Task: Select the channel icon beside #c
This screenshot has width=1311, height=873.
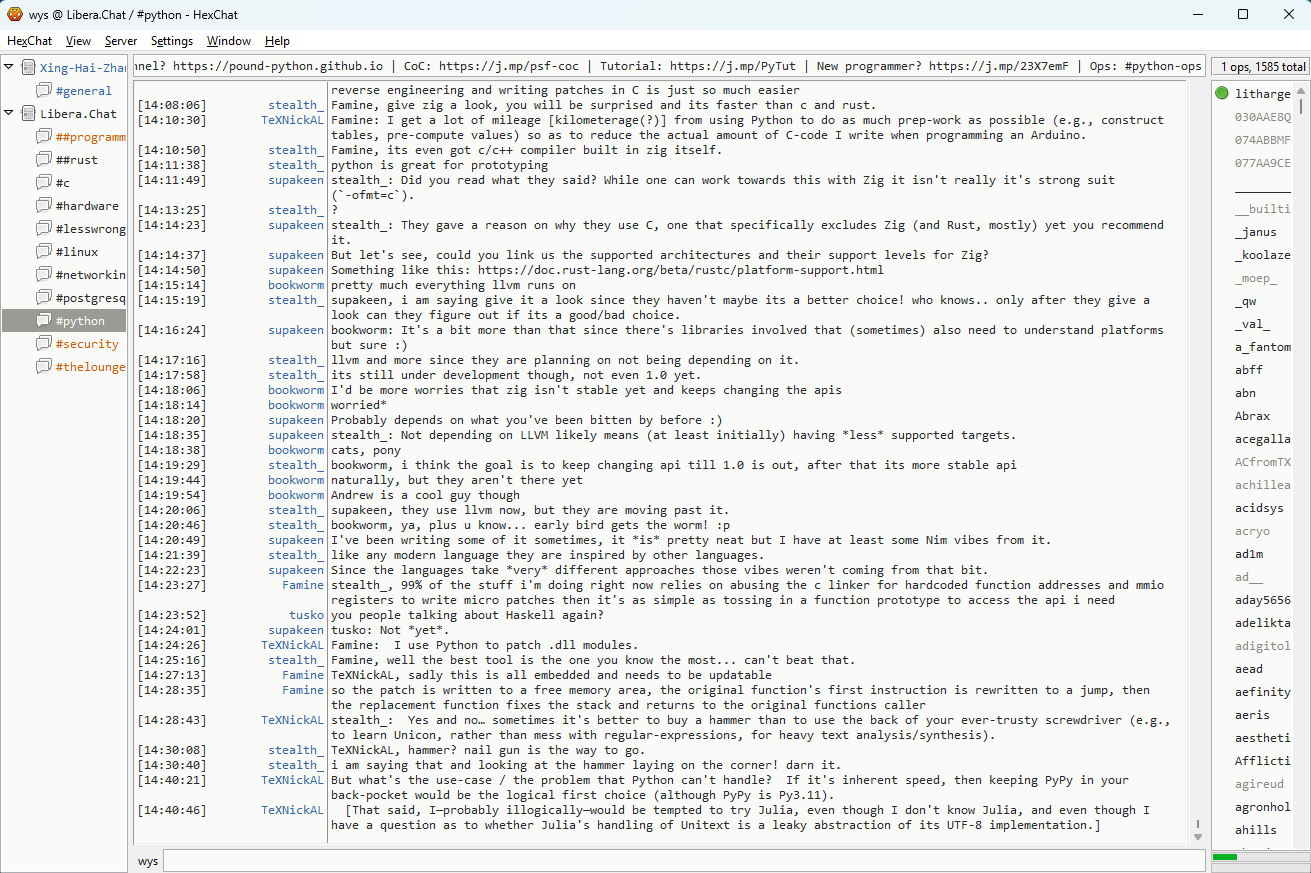Action: tap(44, 183)
